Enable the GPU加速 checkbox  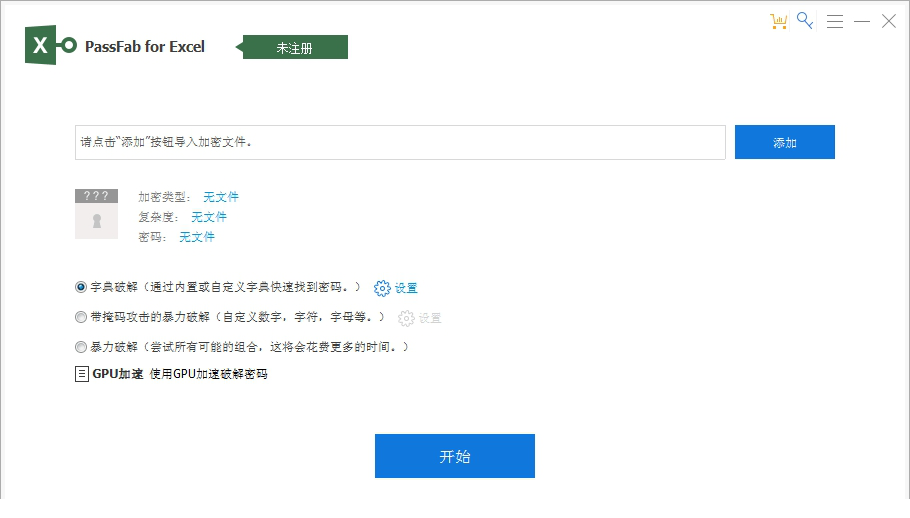[82, 374]
